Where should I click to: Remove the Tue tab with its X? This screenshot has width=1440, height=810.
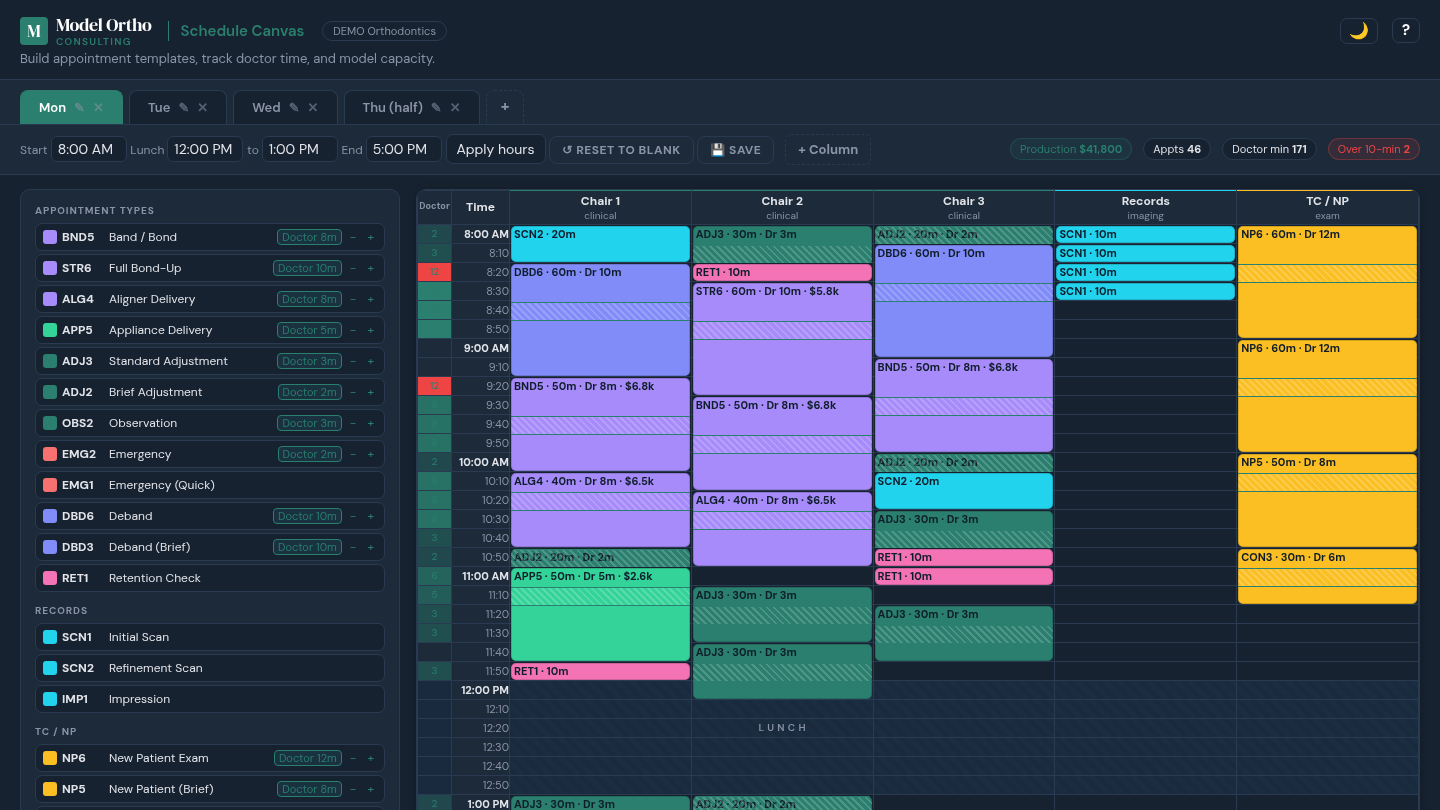[x=202, y=107]
